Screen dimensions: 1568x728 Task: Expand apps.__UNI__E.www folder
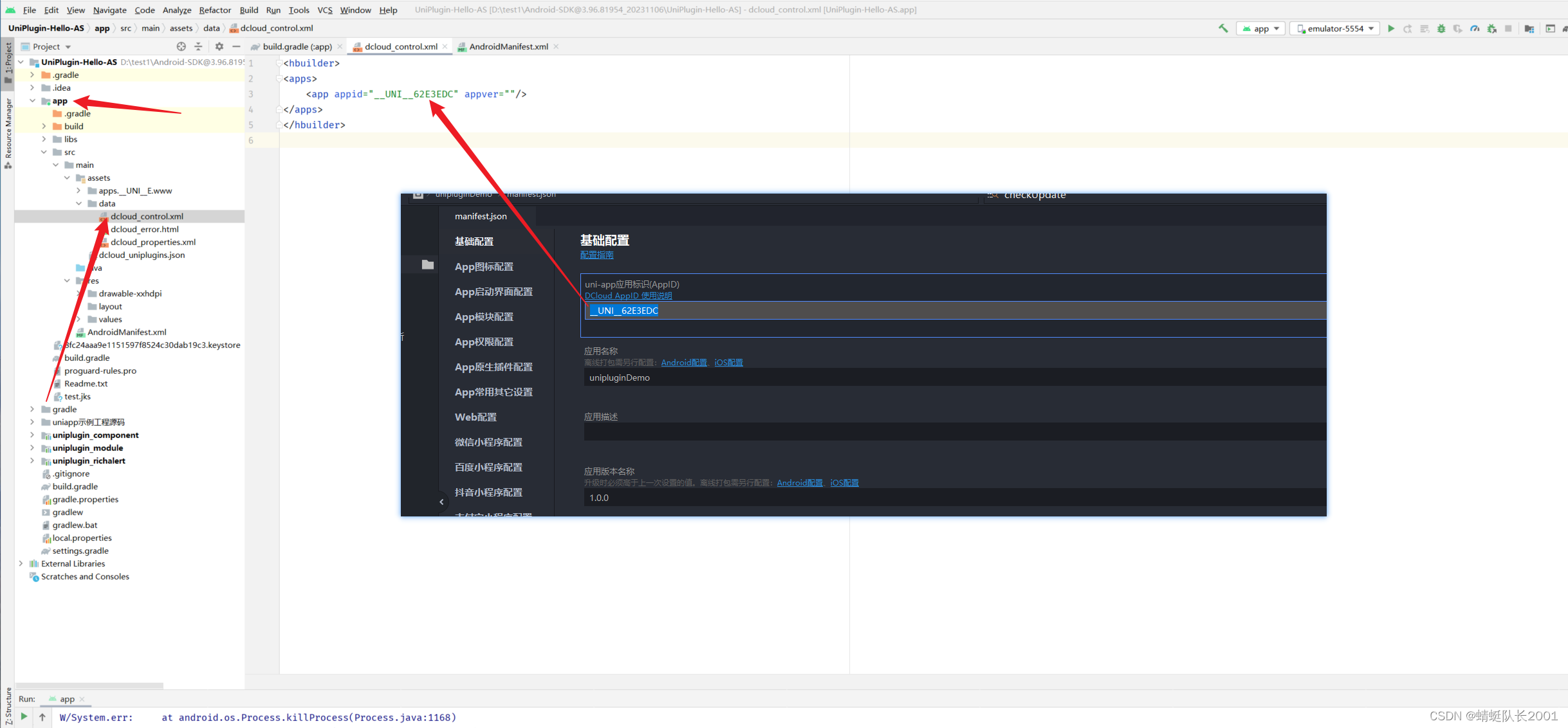78,191
